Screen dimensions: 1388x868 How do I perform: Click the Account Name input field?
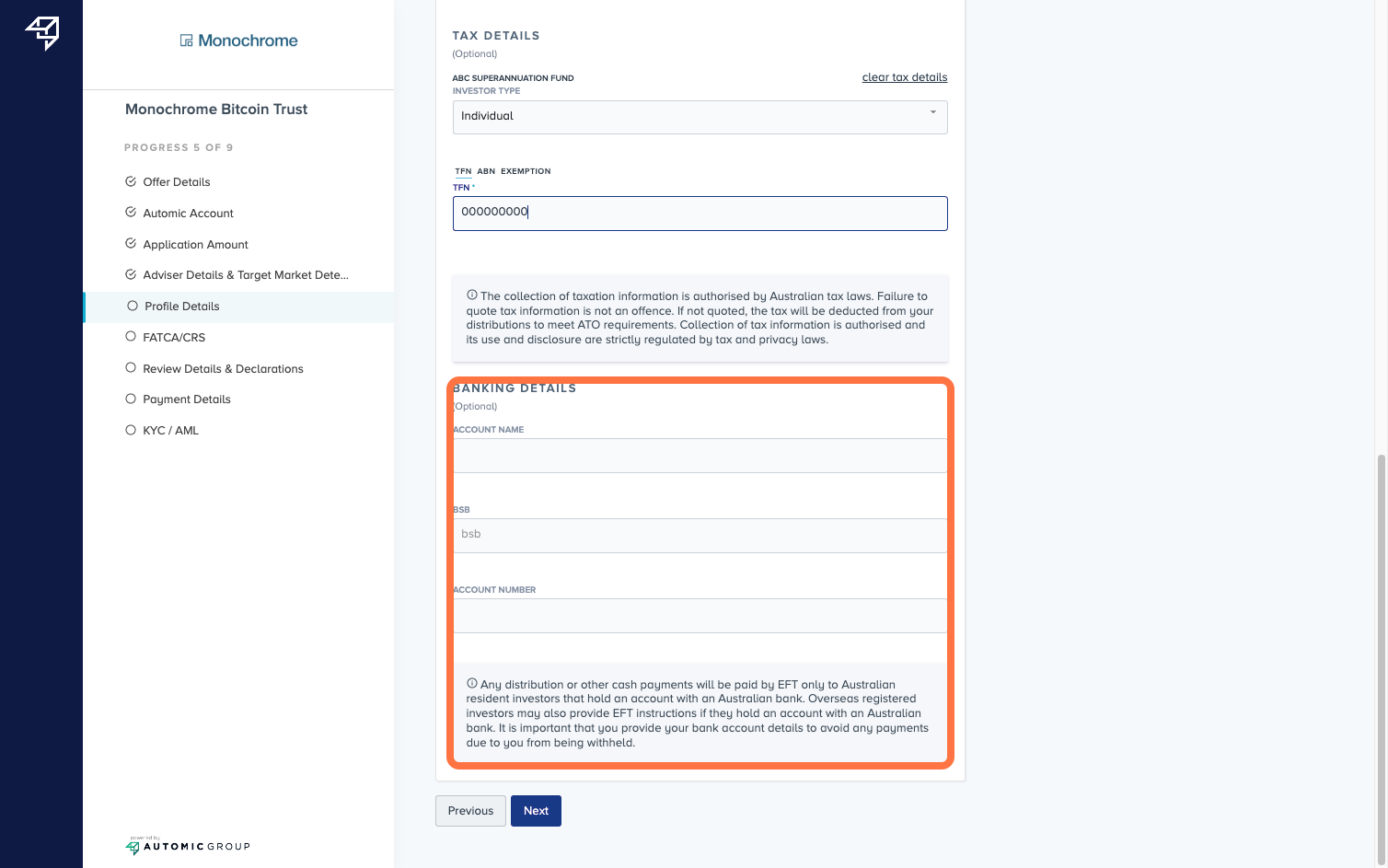pyautogui.click(x=700, y=456)
